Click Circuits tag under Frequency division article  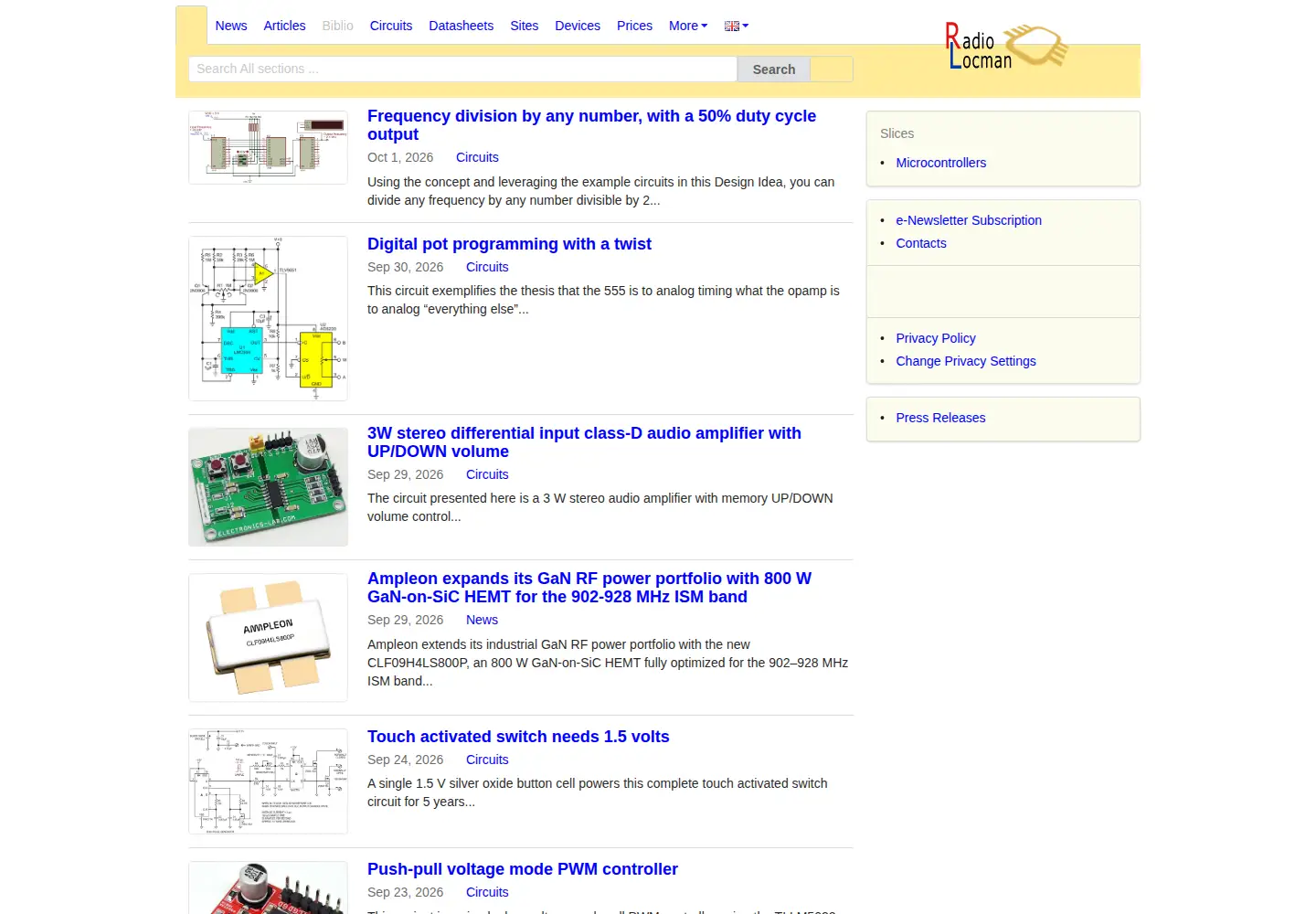point(477,157)
